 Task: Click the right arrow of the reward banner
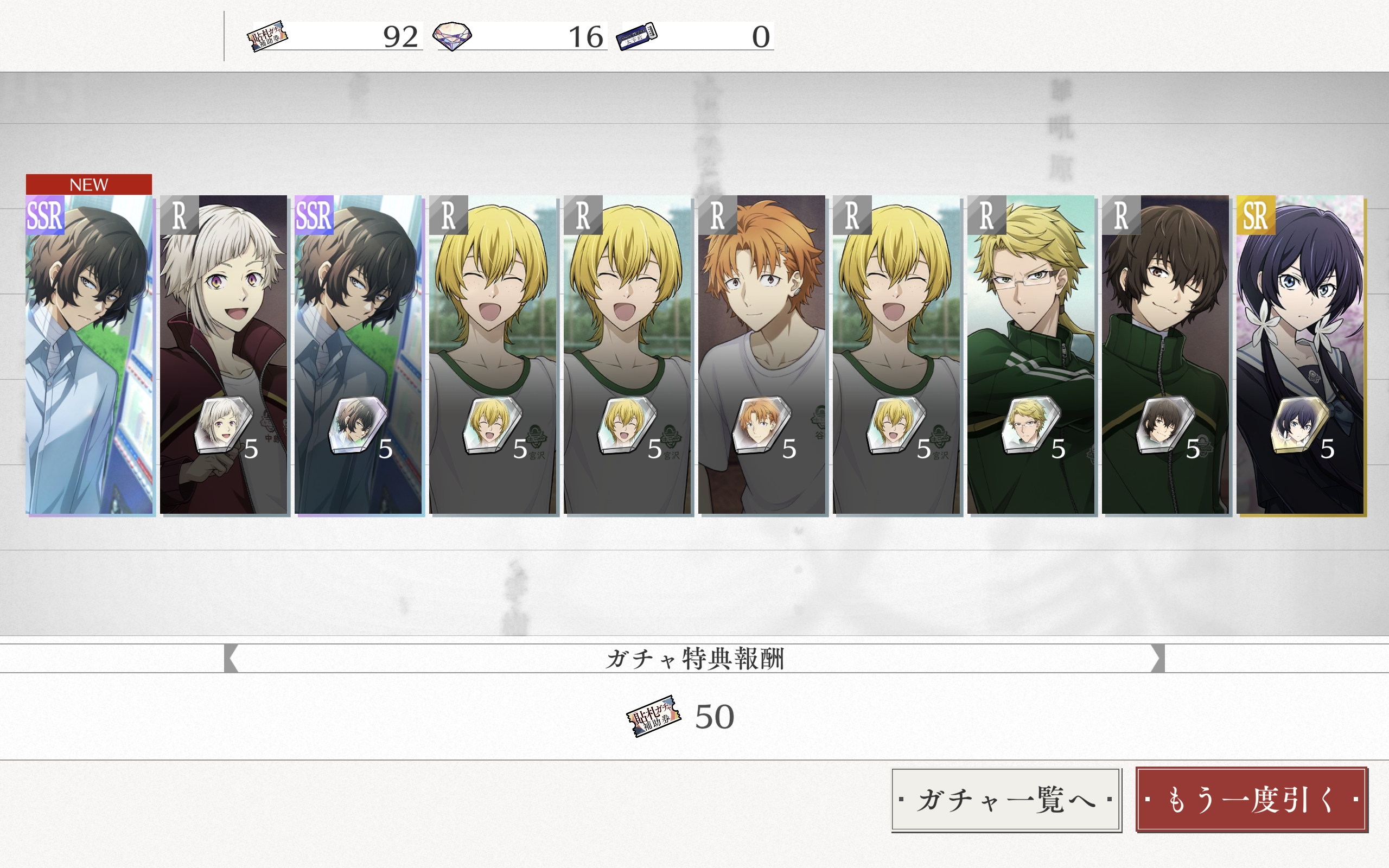coord(1158,658)
